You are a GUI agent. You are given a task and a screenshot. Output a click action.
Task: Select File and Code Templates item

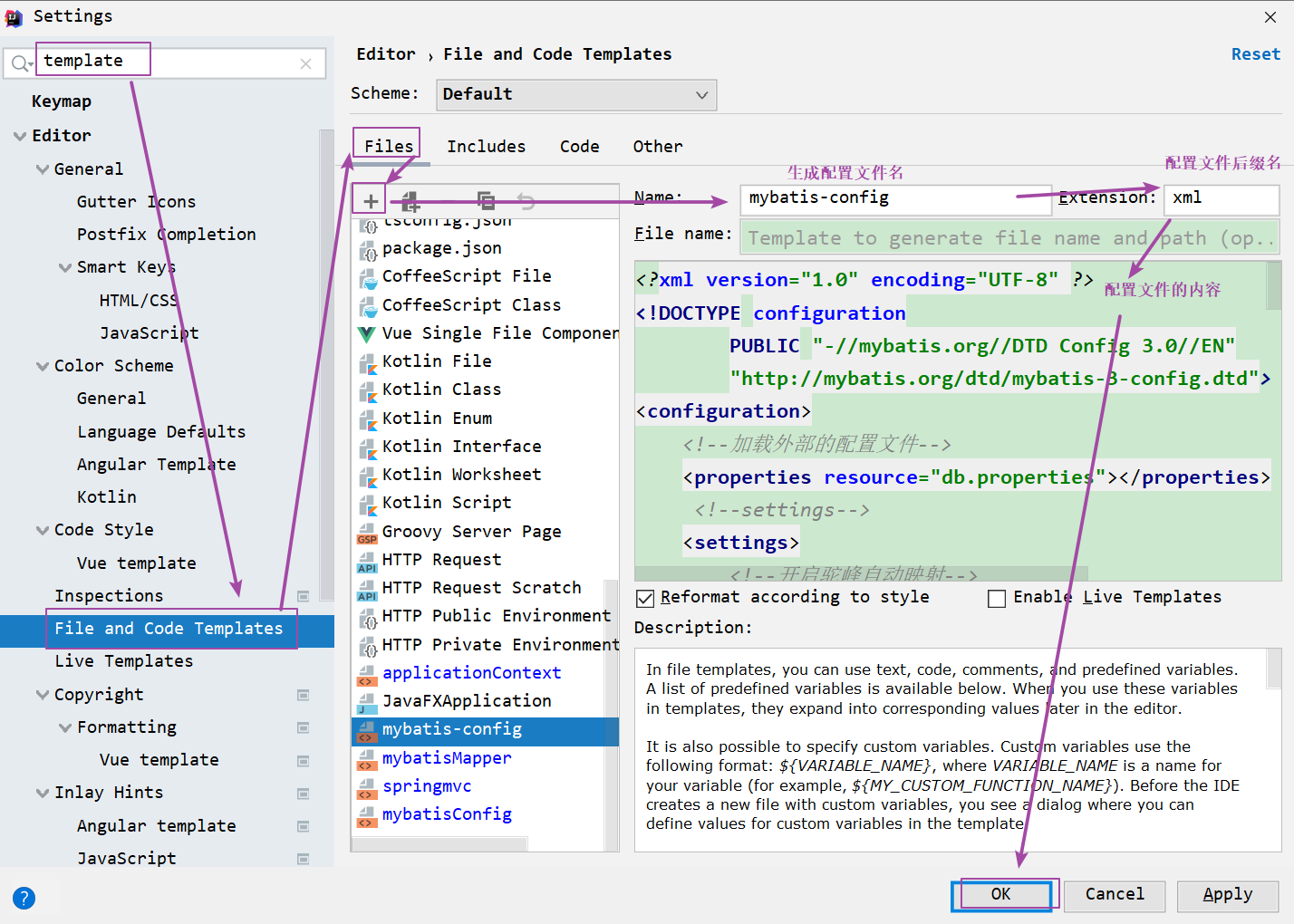tap(167, 629)
